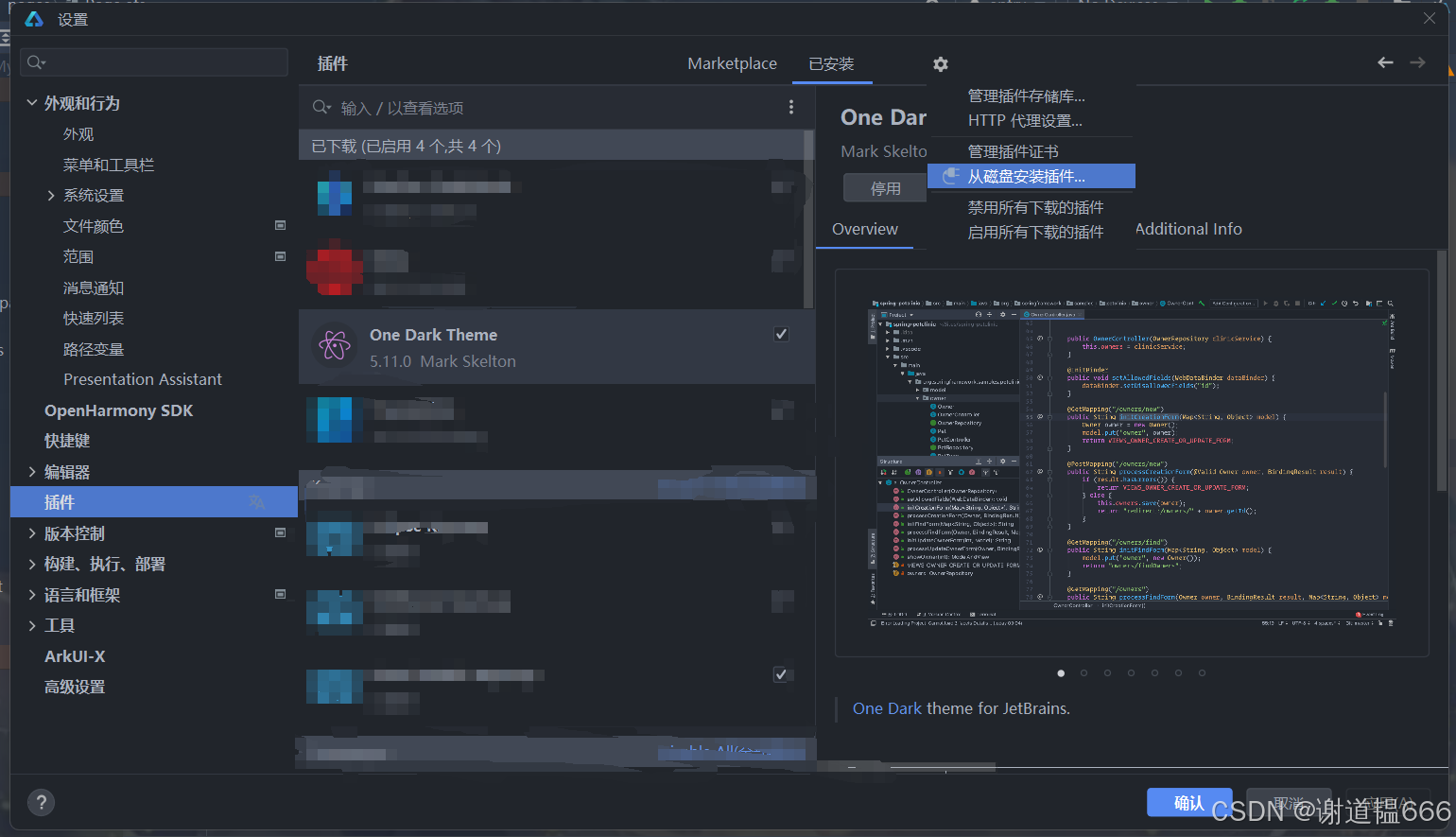Click the 文件颜色 project-level indicator icon

tap(280, 225)
